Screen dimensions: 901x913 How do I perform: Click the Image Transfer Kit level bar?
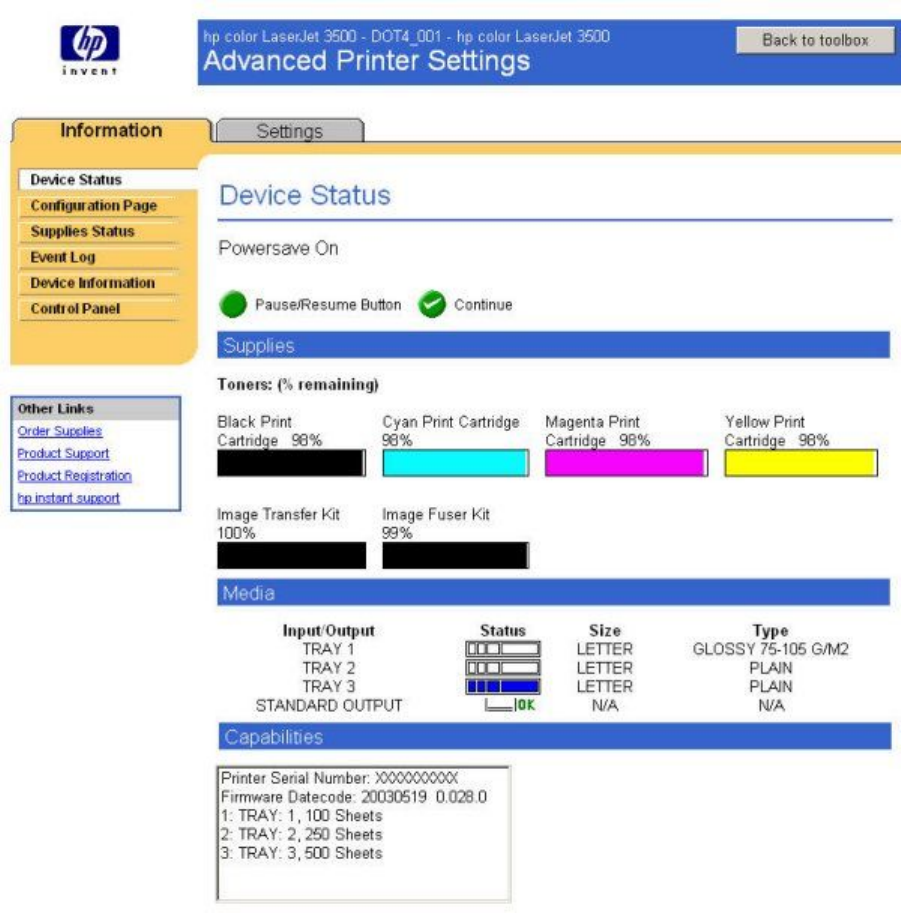pyautogui.click(x=292, y=556)
